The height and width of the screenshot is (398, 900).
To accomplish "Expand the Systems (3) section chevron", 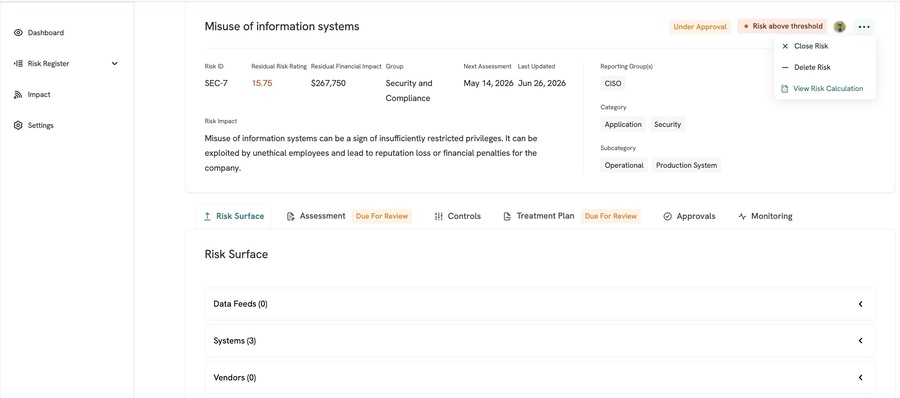I will click(860, 341).
